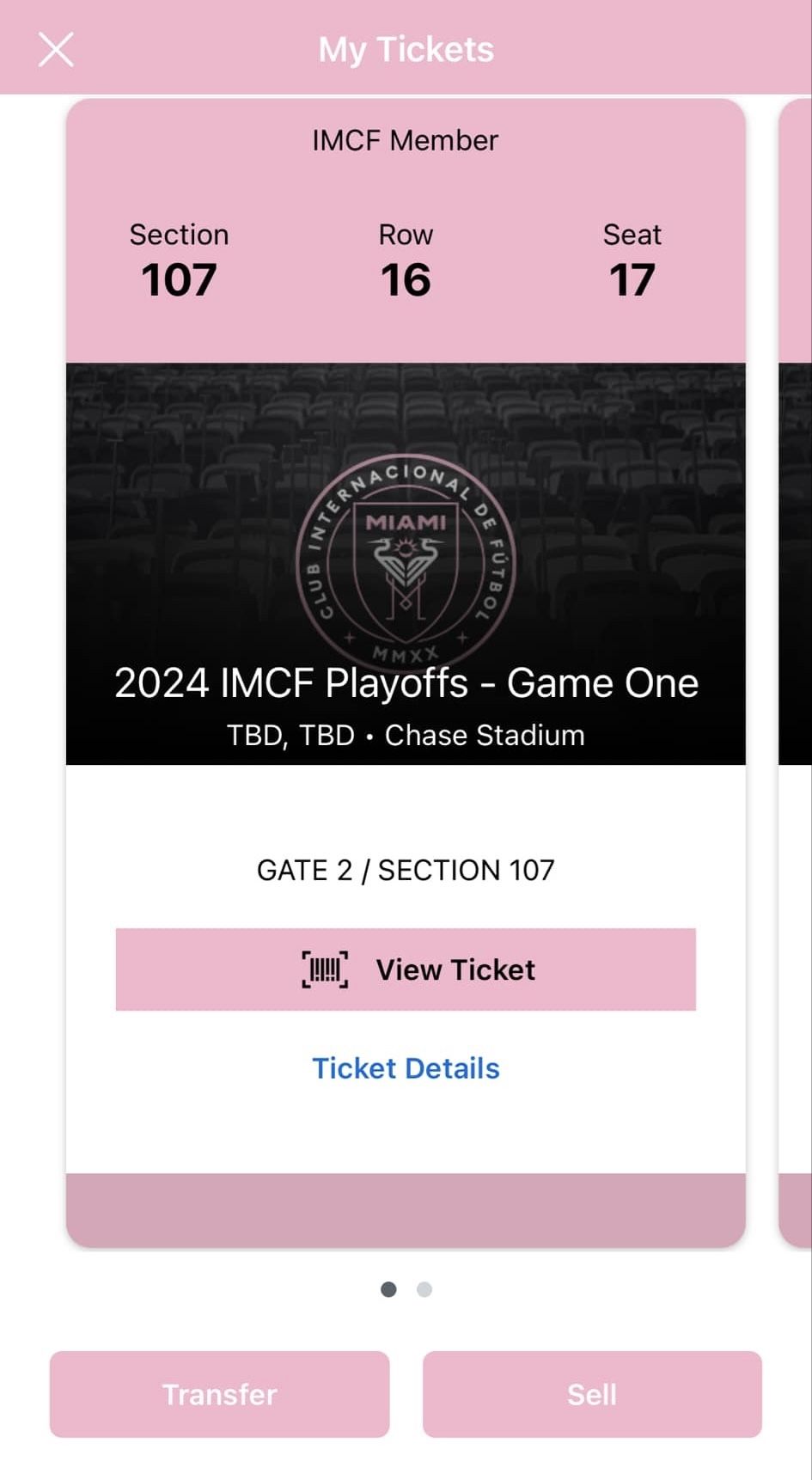Close the My Tickets screen
This screenshot has width=812, height=1480.
click(x=56, y=49)
